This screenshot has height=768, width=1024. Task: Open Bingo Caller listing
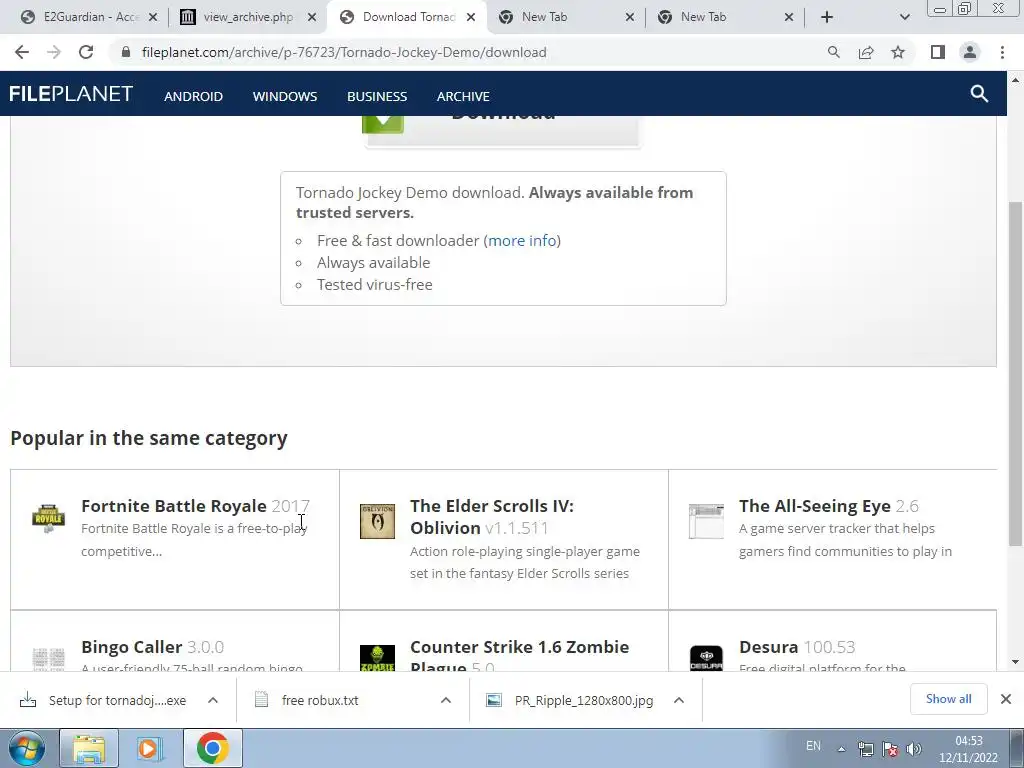tap(131, 647)
